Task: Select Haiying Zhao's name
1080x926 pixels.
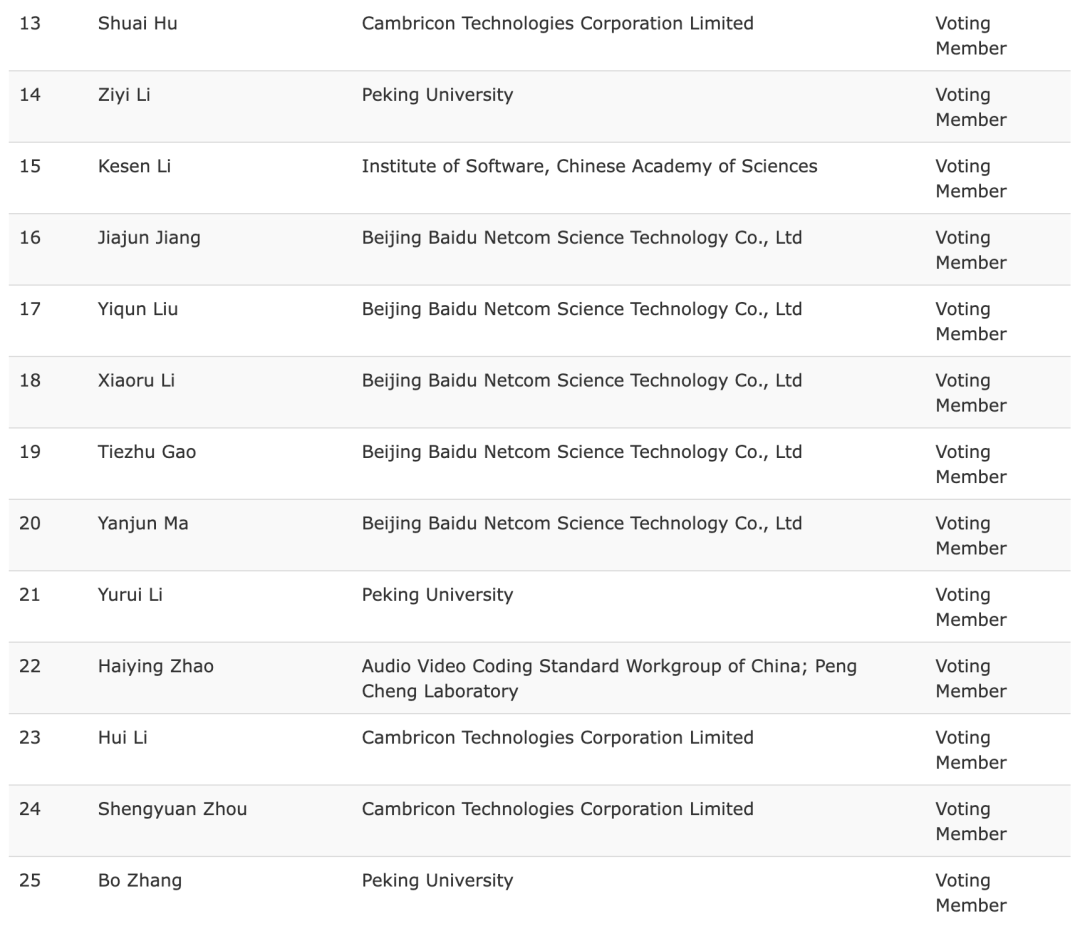Action: [155, 666]
